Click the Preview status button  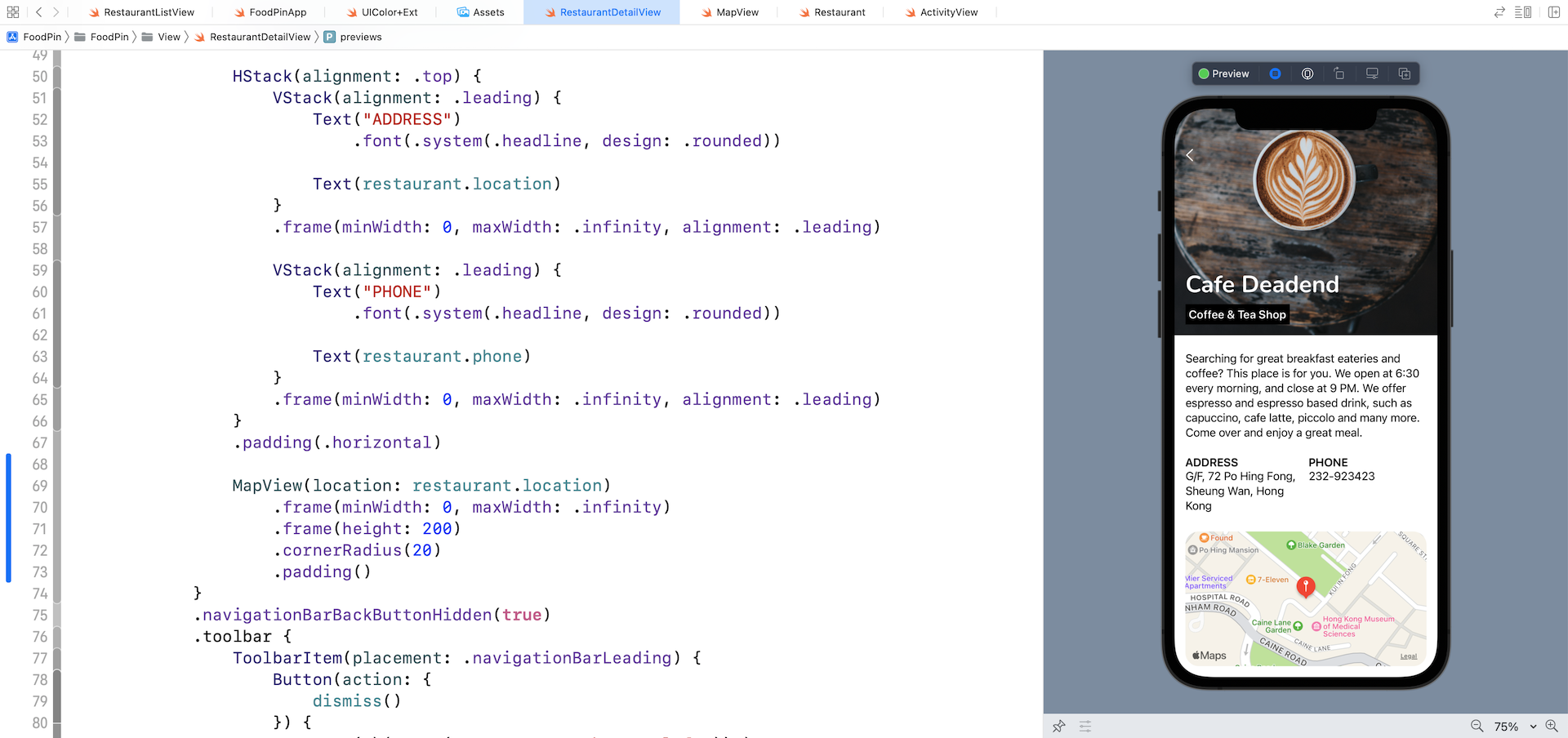1223,73
